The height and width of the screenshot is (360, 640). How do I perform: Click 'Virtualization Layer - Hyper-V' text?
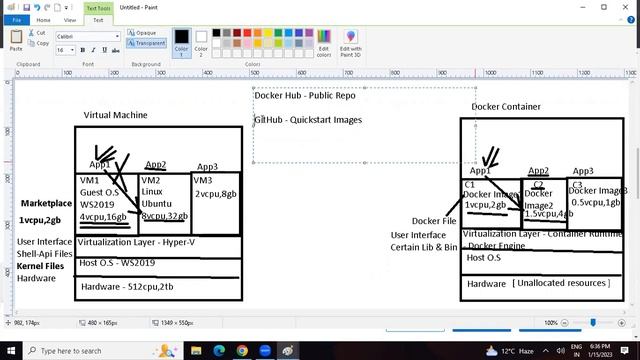136,242
